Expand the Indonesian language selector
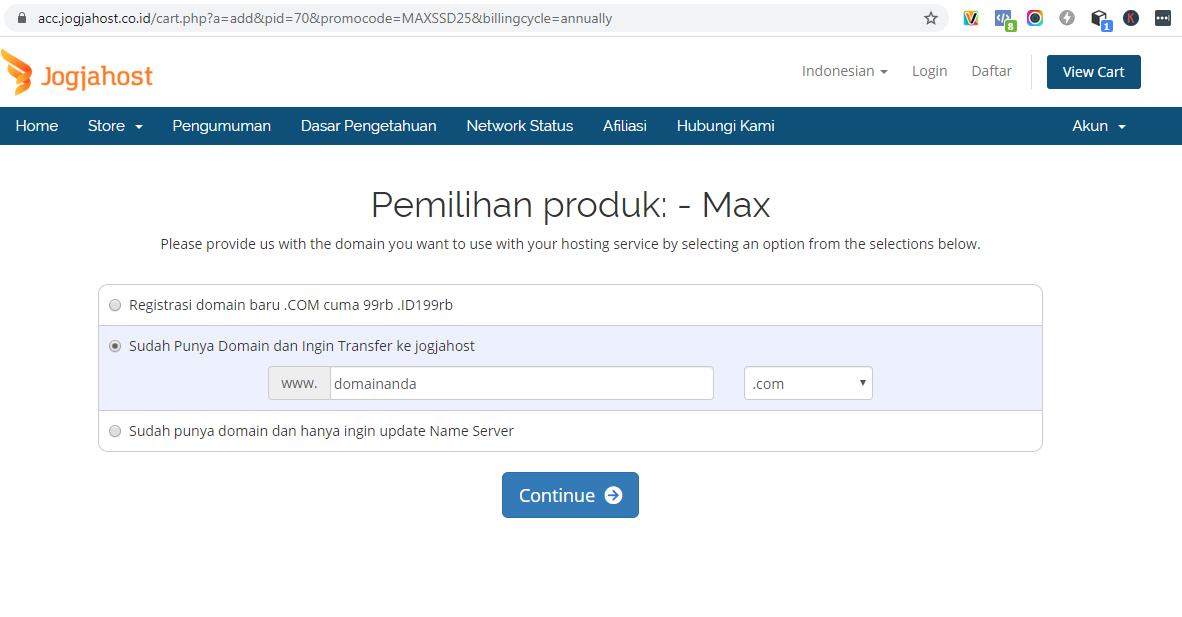Image resolution: width=1182 pixels, height=617 pixels. 844,71
